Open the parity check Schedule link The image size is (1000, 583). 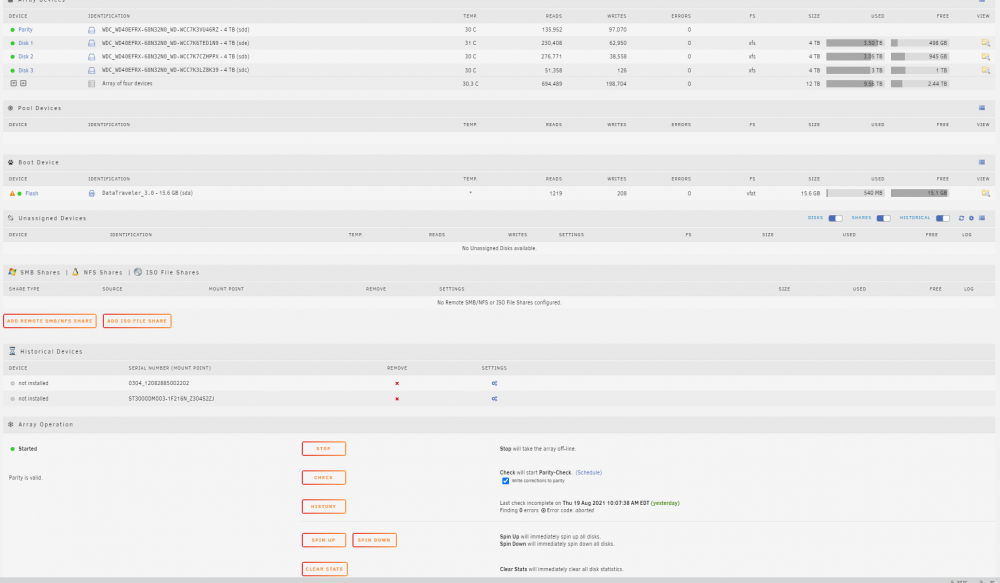coord(589,473)
